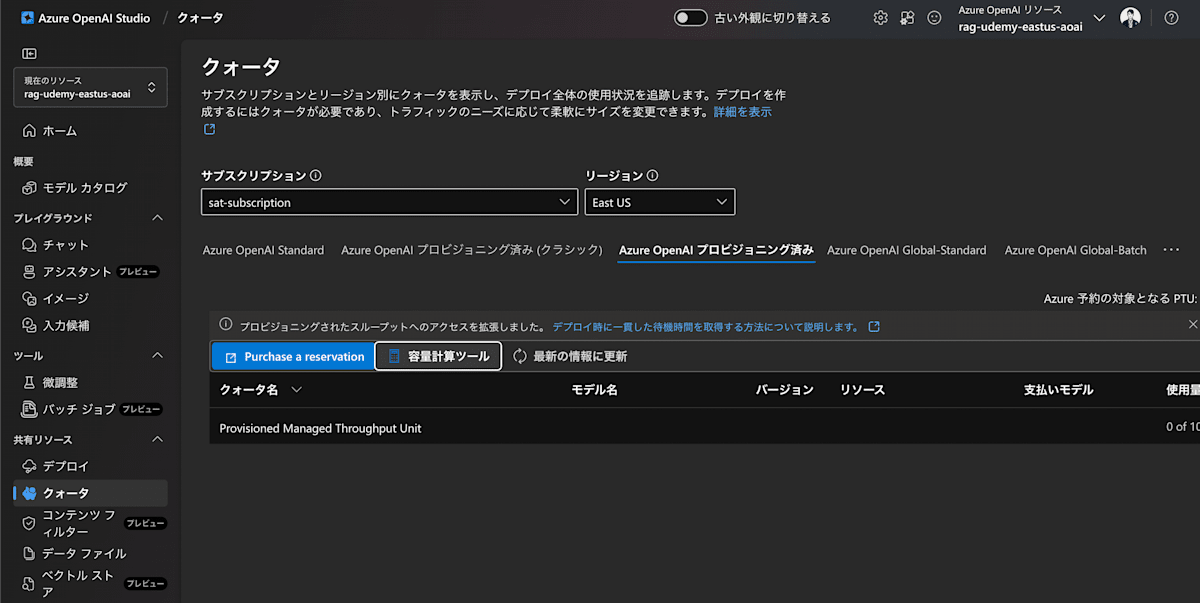Dismiss the info banner with X
The height and width of the screenshot is (603, 1200).
[1192, 324]
